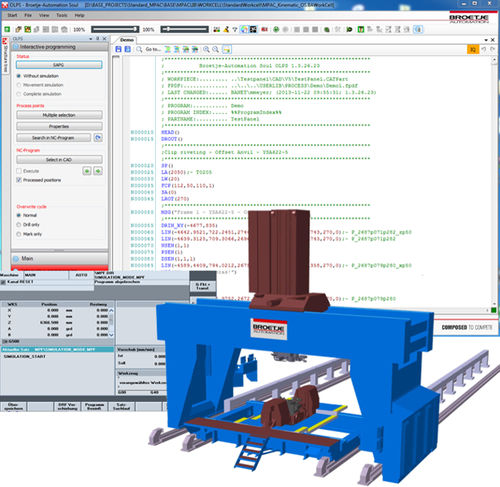This screenshot has height=487, width=500.
Task: Click the red icon in the main toolbar
Action: tap(265, 29)
